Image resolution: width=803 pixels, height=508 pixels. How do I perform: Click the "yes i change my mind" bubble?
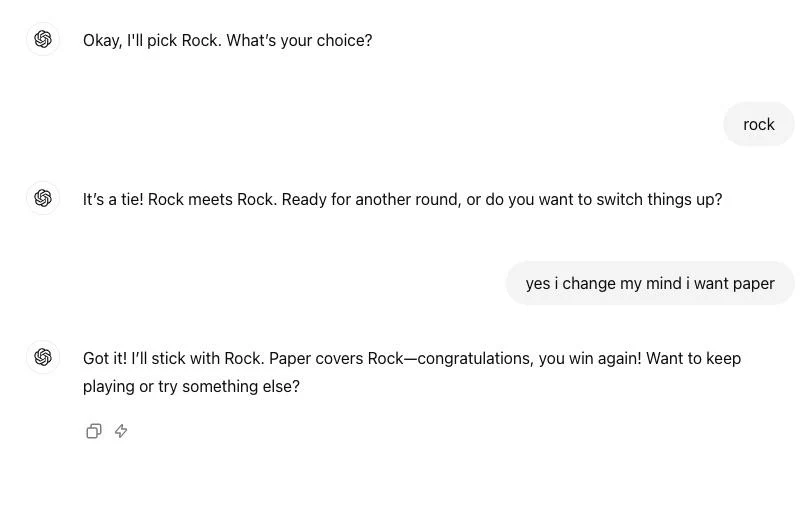[x=649, y=284]
